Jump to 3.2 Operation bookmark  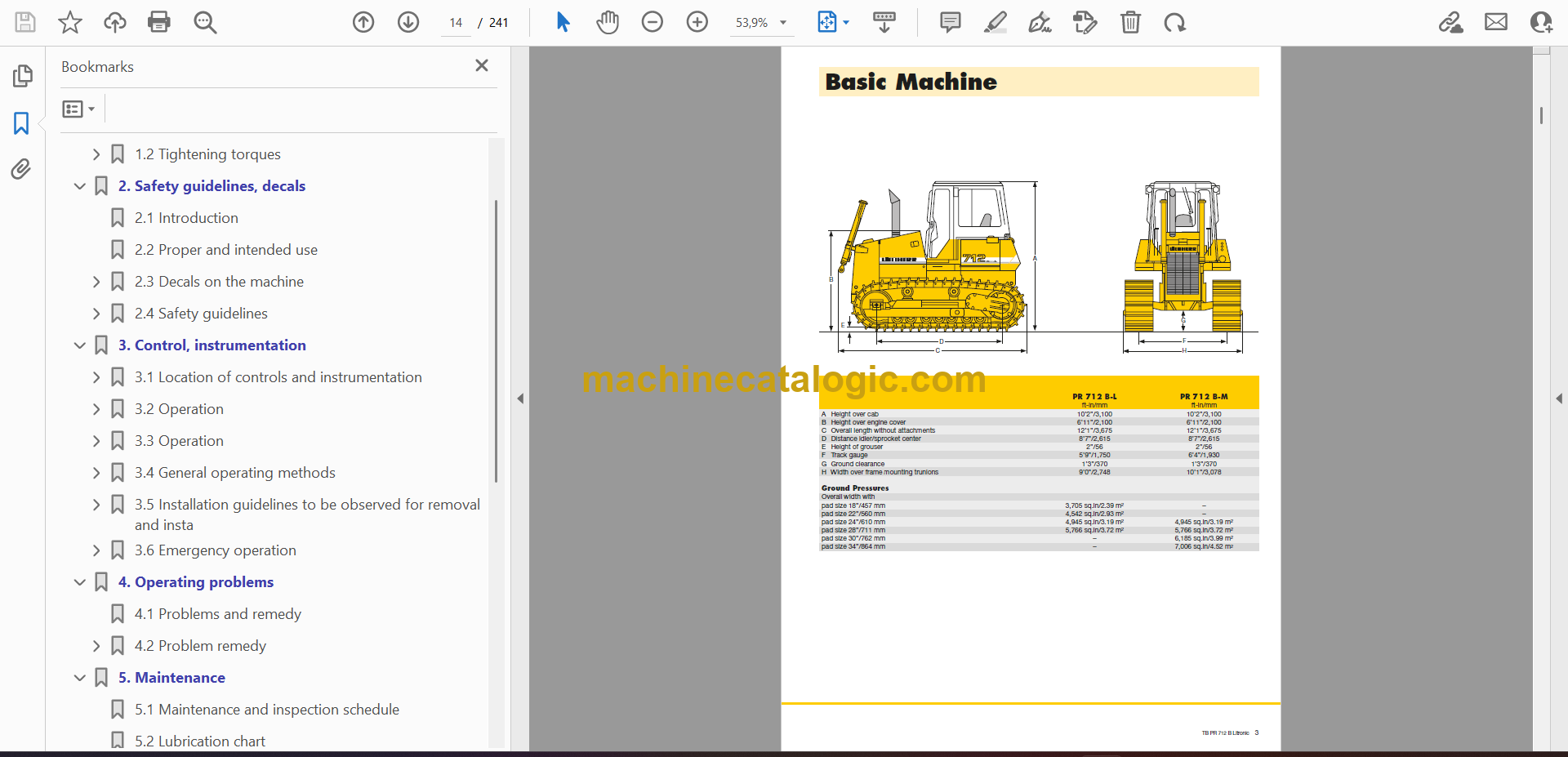click(x=179, y=409)
